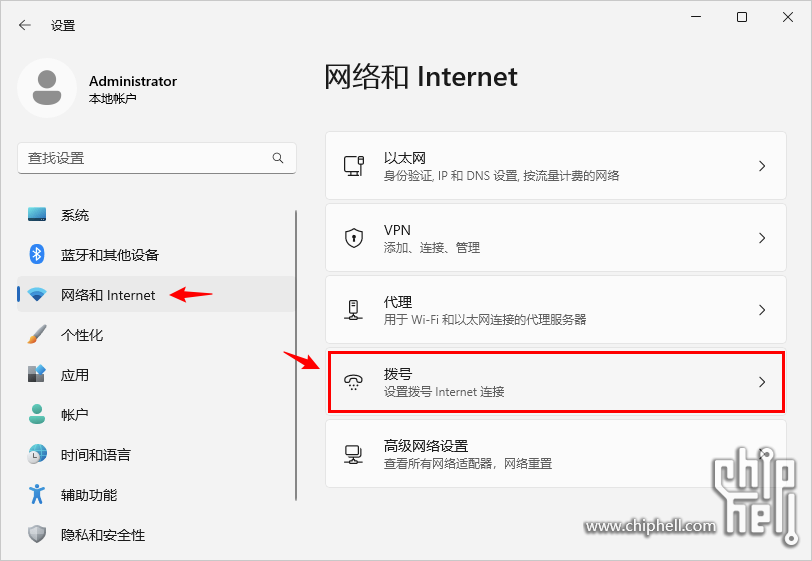Viewport: 812px width, 561px height.
Task: Open 系统 settings category
Action: (x=157, y=214)
